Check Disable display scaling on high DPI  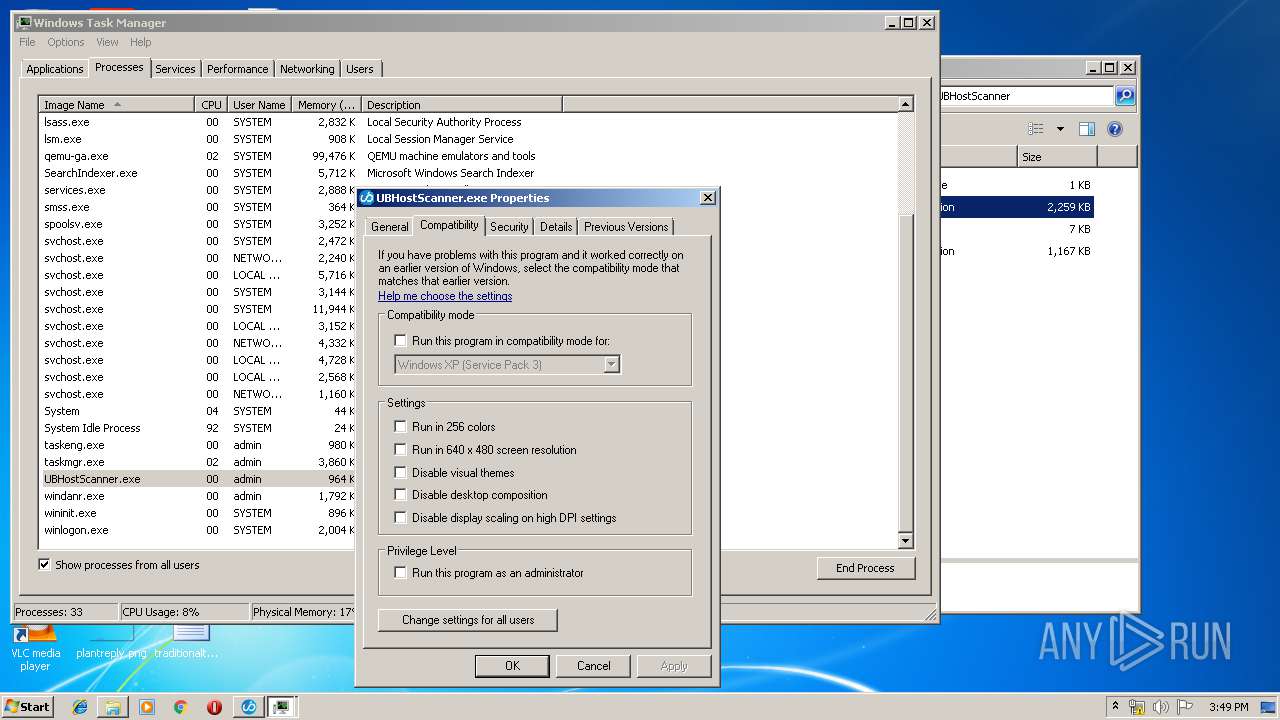[401, 518]
